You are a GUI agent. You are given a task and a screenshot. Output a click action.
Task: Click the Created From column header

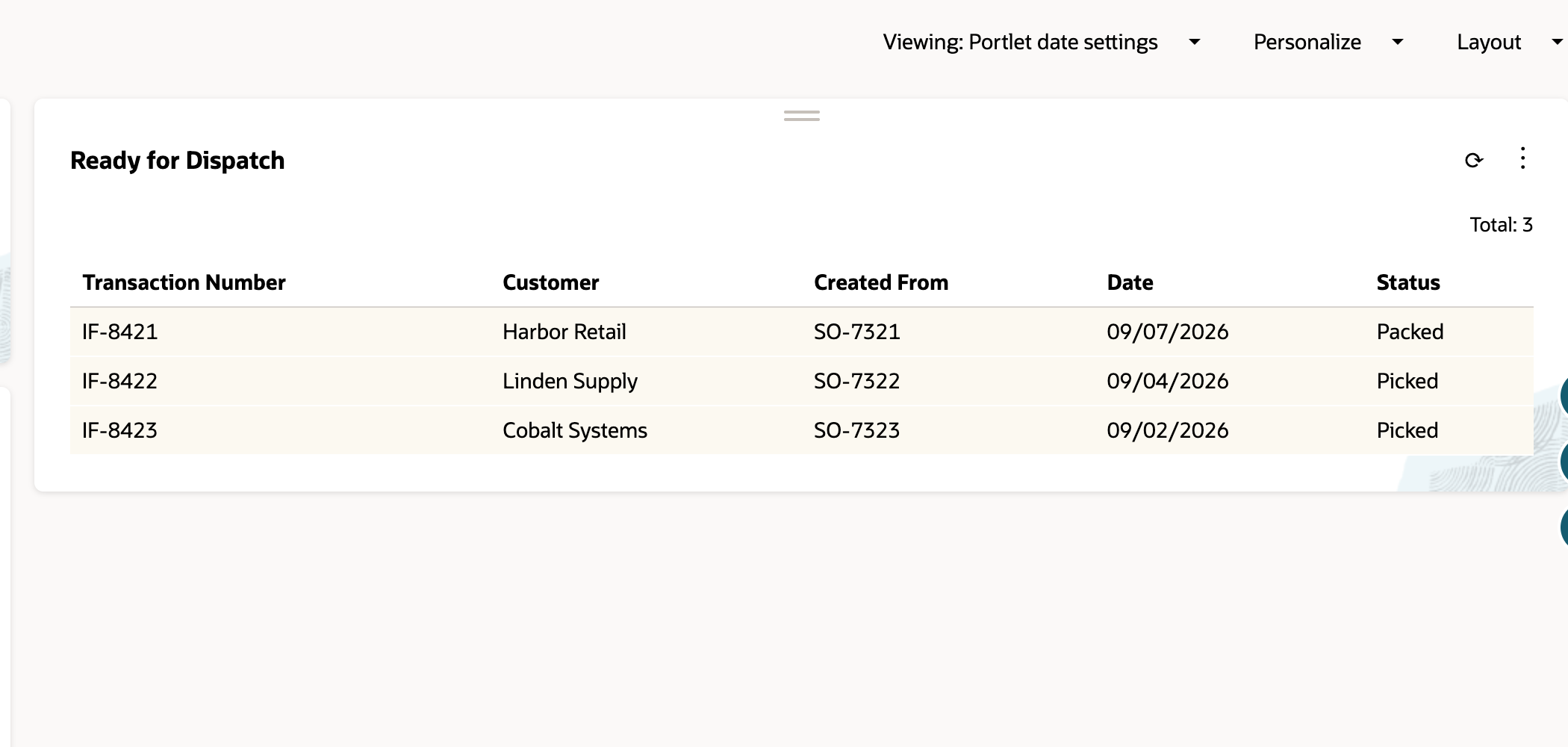coord(881,282)
